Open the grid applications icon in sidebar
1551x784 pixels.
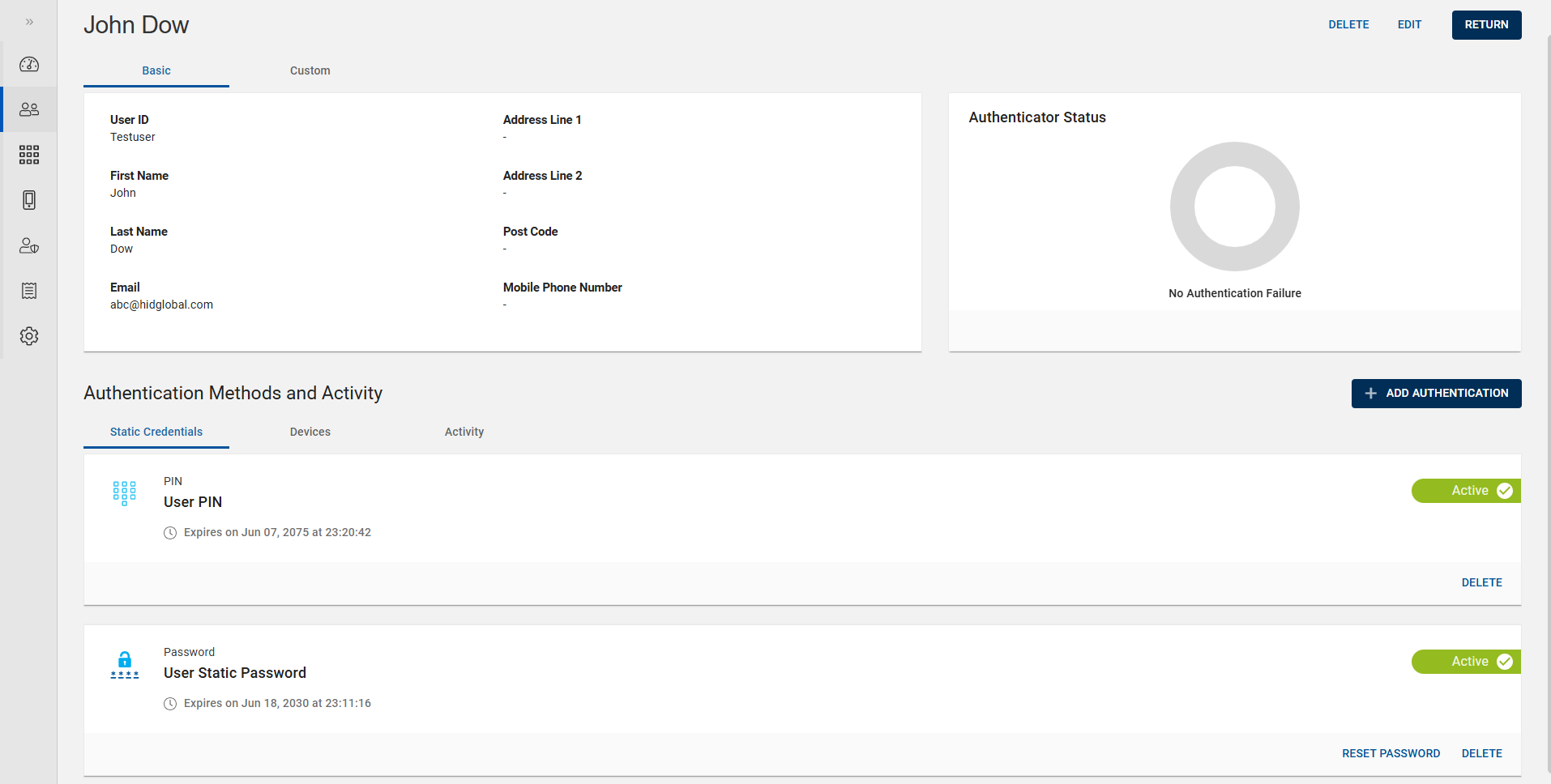point(29,155)
